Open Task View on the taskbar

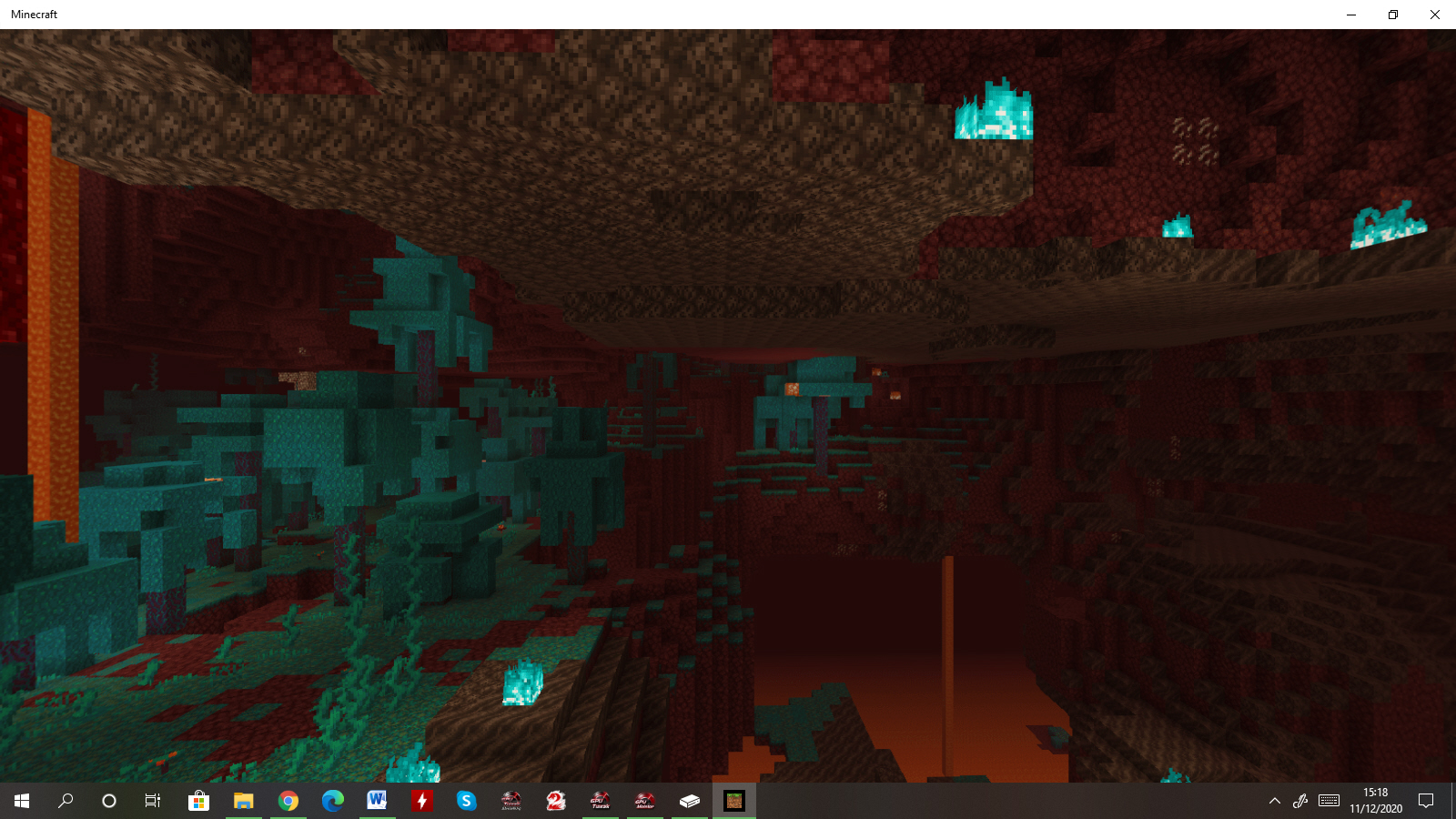pos(153,801)
